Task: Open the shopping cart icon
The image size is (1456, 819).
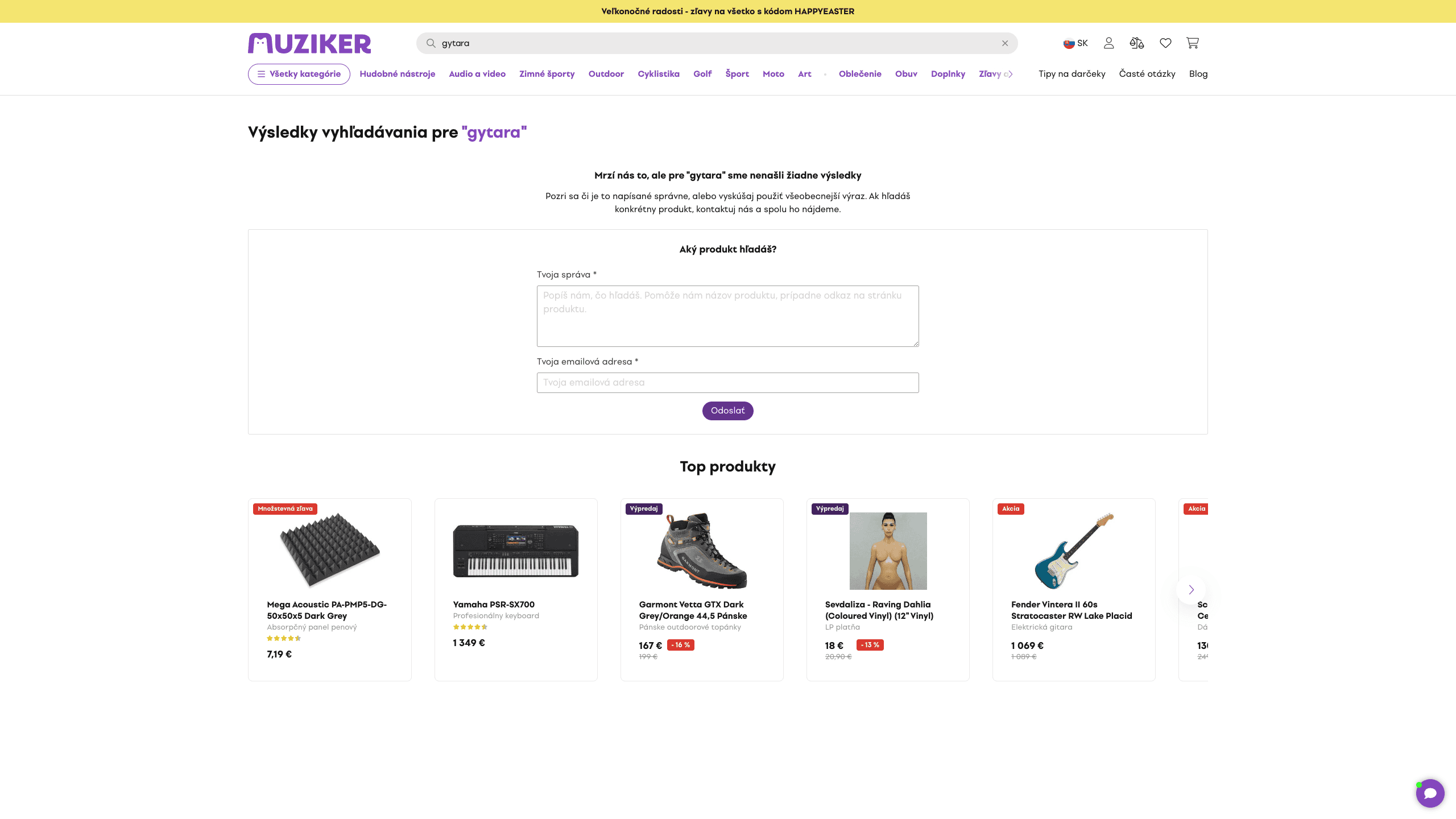Action: (1192, 43)
